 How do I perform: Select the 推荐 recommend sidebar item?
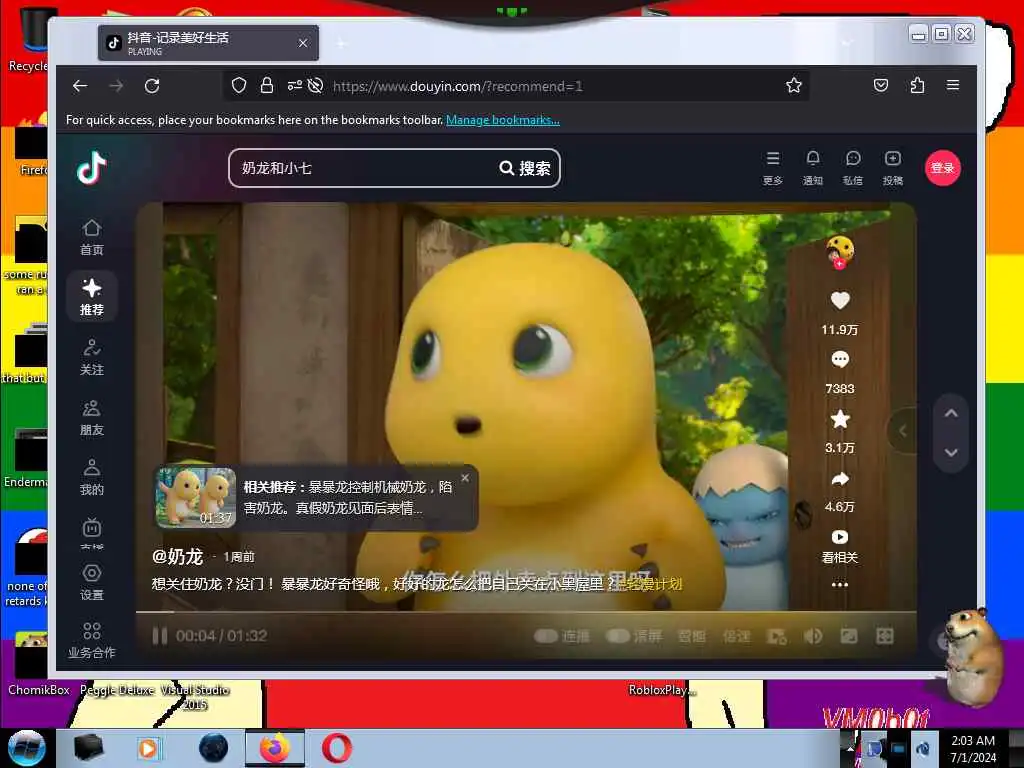coord(91,296)
